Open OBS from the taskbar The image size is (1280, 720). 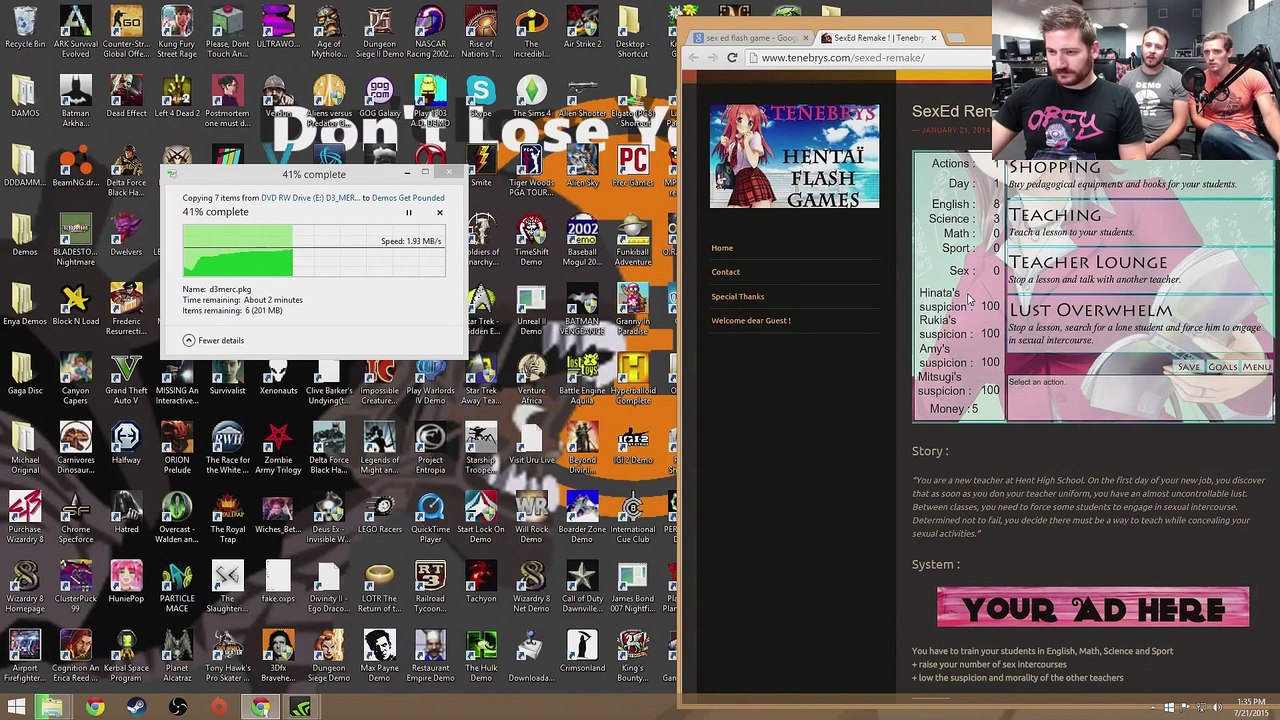click(x=178, y=708)
